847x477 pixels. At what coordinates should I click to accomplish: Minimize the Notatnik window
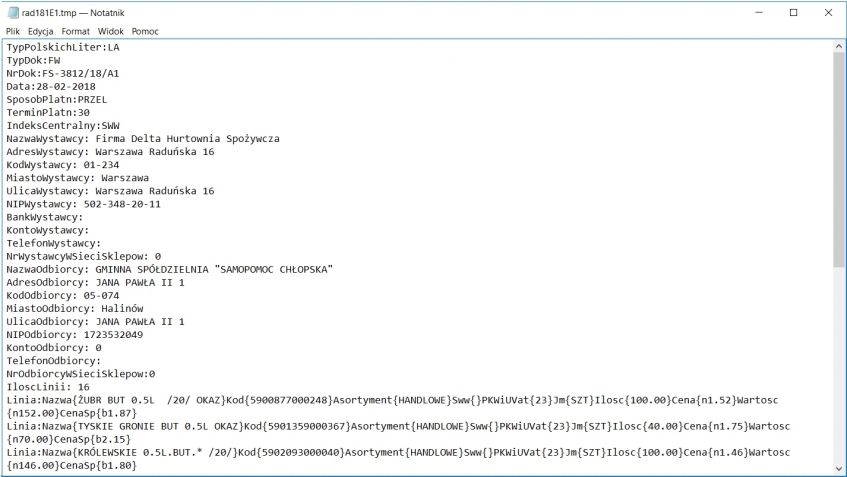(x=759, y=12)
